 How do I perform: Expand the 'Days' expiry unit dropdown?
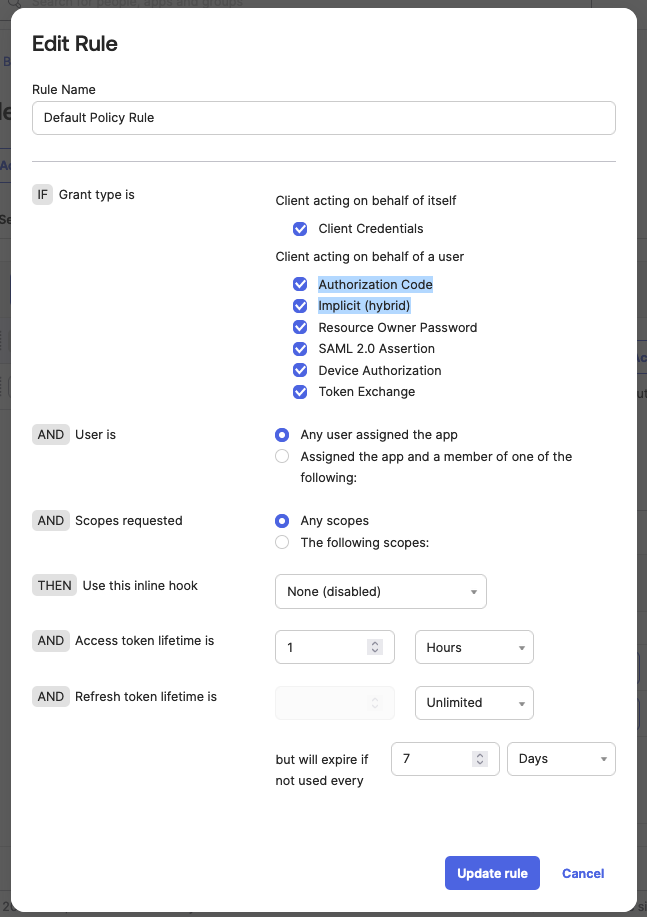[561, 759]
